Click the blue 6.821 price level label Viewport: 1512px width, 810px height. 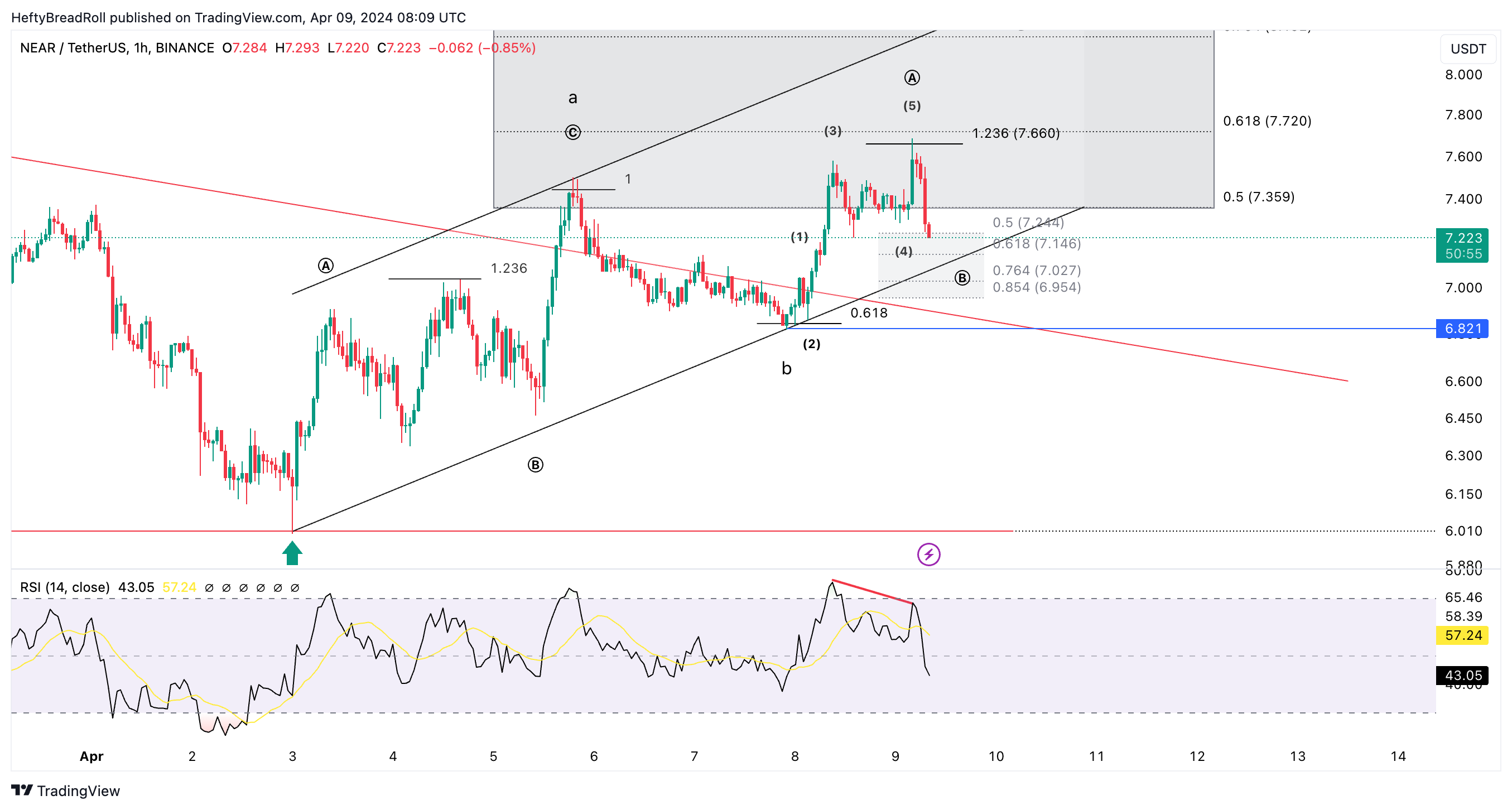(x=1462, y=328)
